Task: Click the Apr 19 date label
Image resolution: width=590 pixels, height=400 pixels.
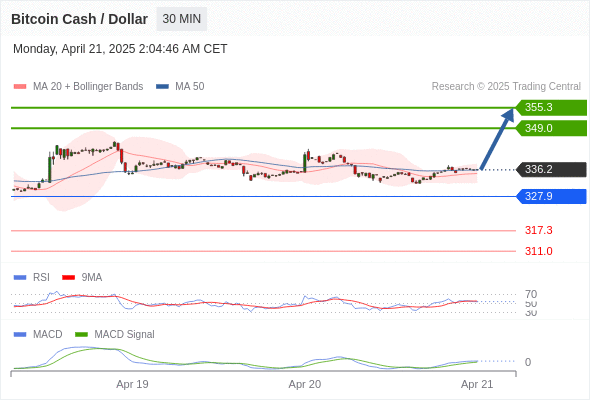Action: coord(132,384)
